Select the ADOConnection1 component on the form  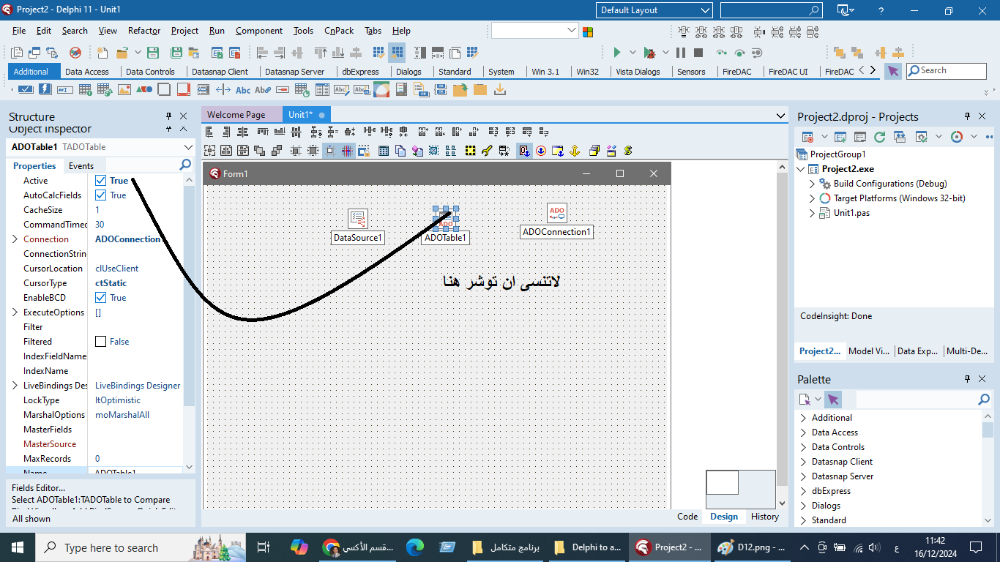557,213
